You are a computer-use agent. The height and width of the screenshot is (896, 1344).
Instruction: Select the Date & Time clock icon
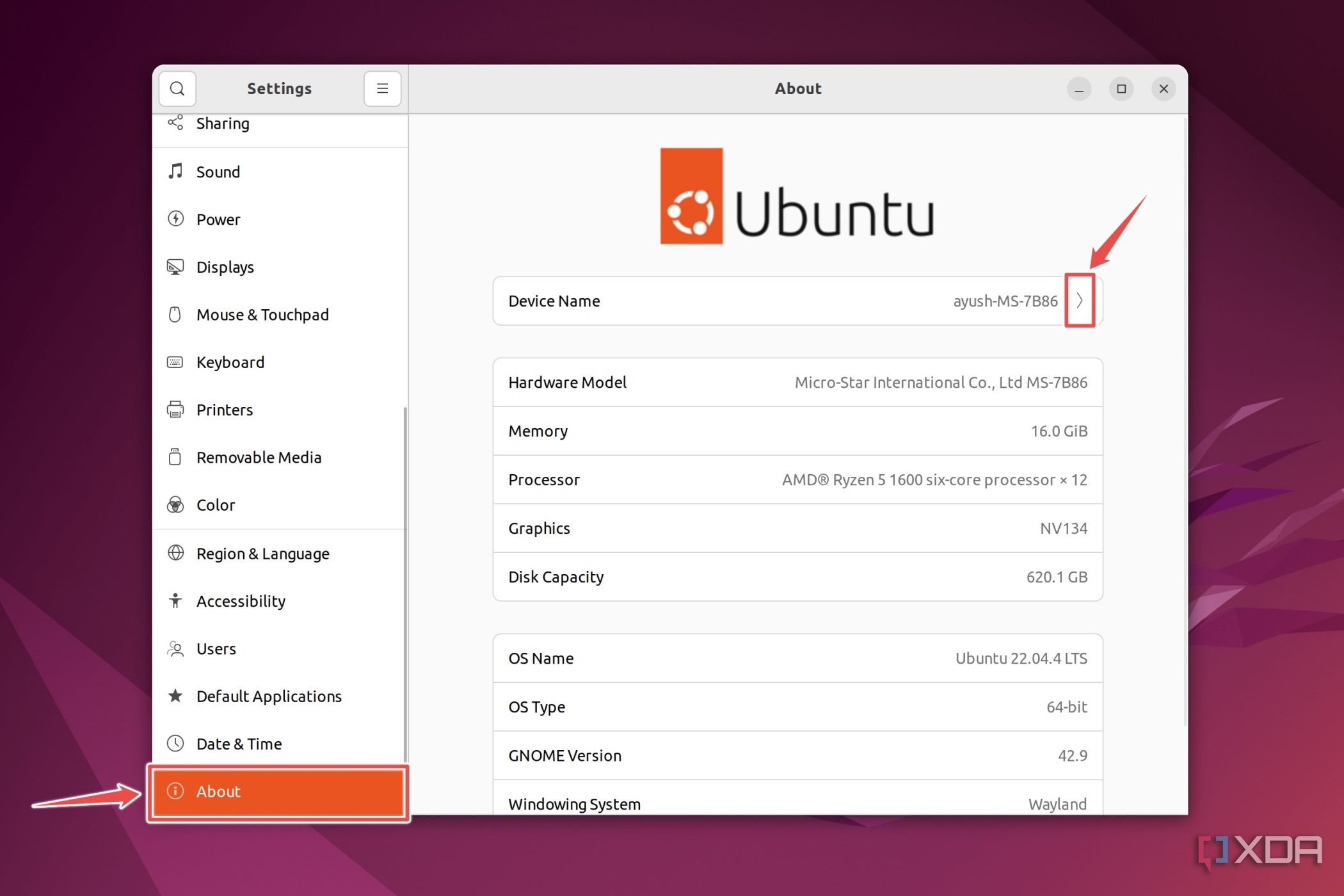coord(175,743)
